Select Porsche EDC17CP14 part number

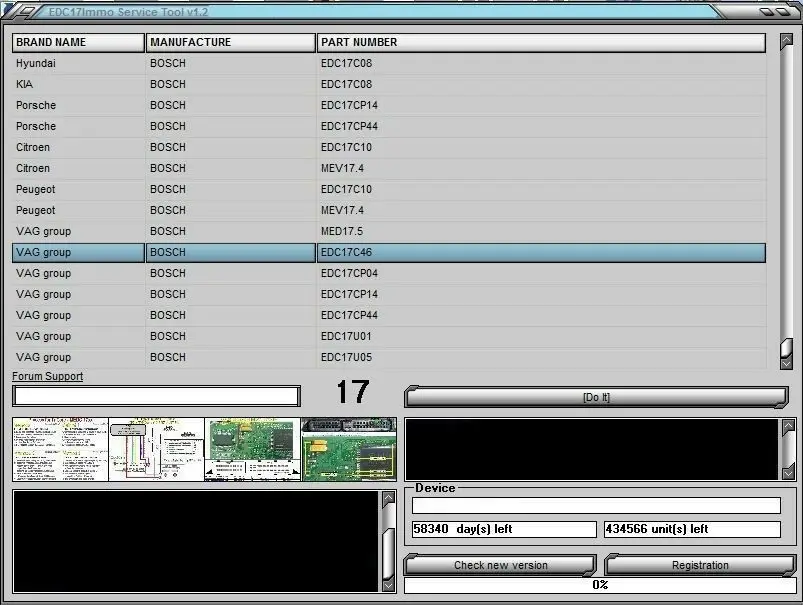point(349,106)
